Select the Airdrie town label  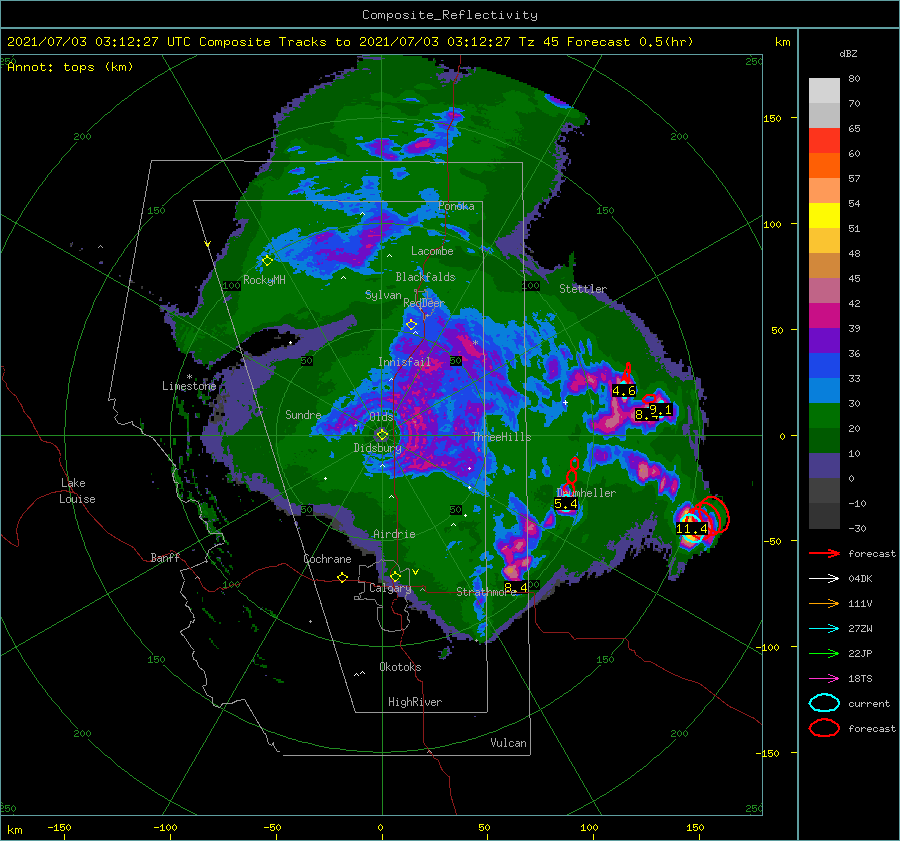394,534
